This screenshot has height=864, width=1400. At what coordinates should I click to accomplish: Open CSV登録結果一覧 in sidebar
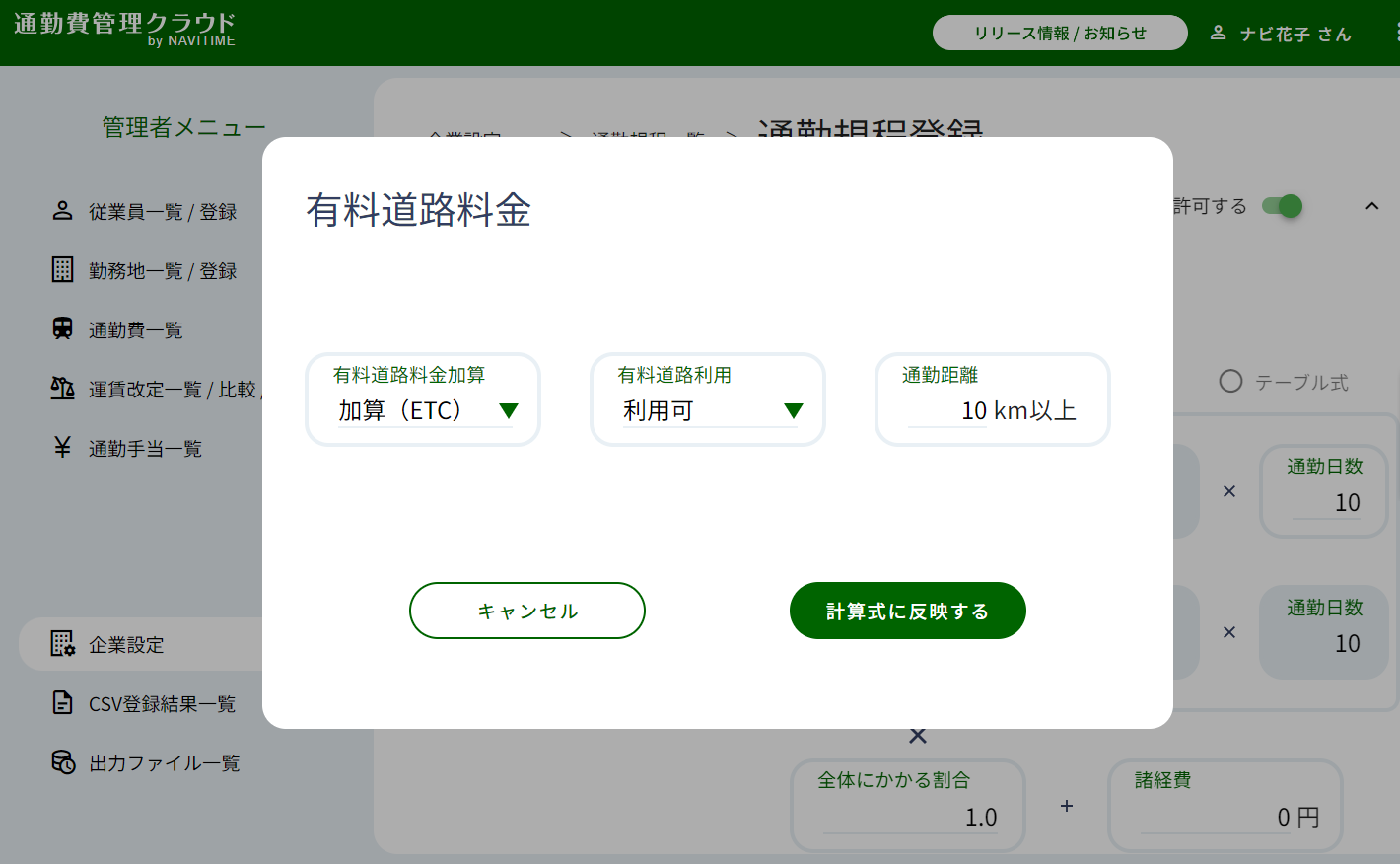coord(162,704)
